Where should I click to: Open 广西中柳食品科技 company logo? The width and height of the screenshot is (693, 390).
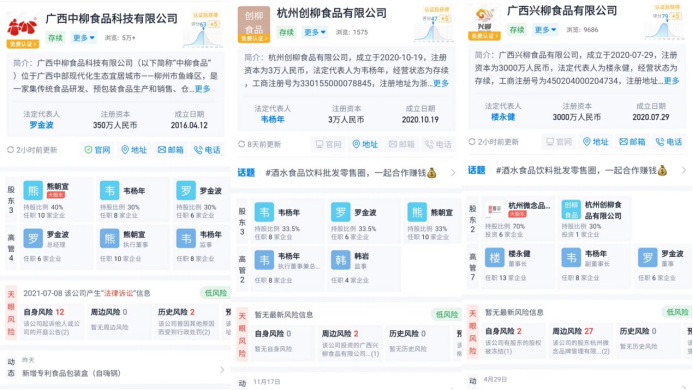(x=22, y=28)
